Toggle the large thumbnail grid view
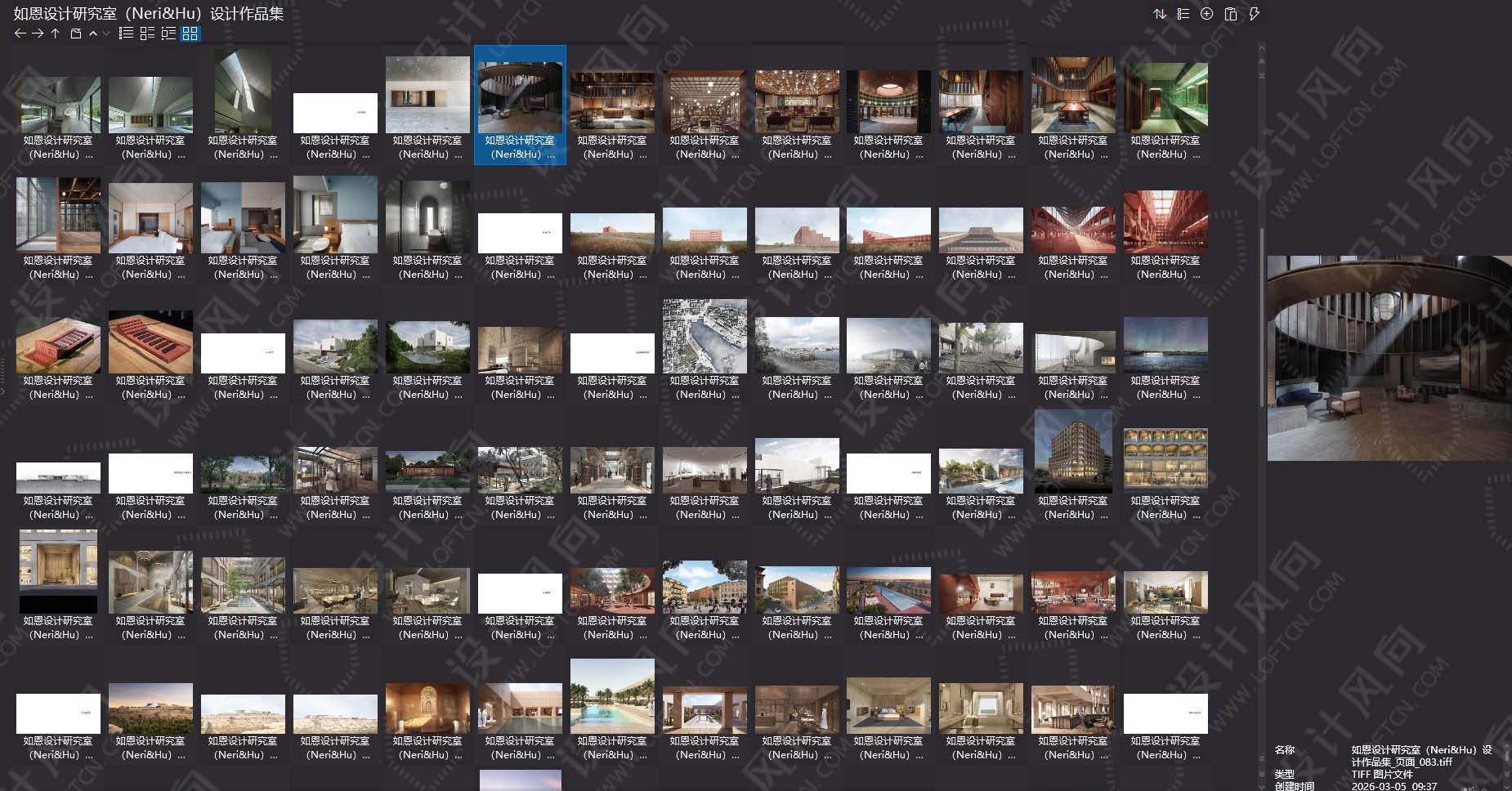Screen dimensions: 1512x791 click(190, 34)
